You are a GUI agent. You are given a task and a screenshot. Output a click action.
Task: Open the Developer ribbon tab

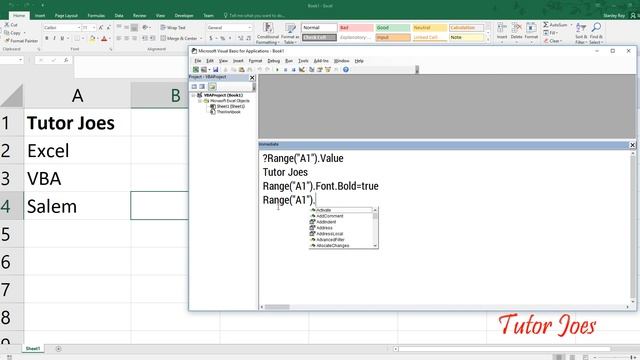(184, 16)
